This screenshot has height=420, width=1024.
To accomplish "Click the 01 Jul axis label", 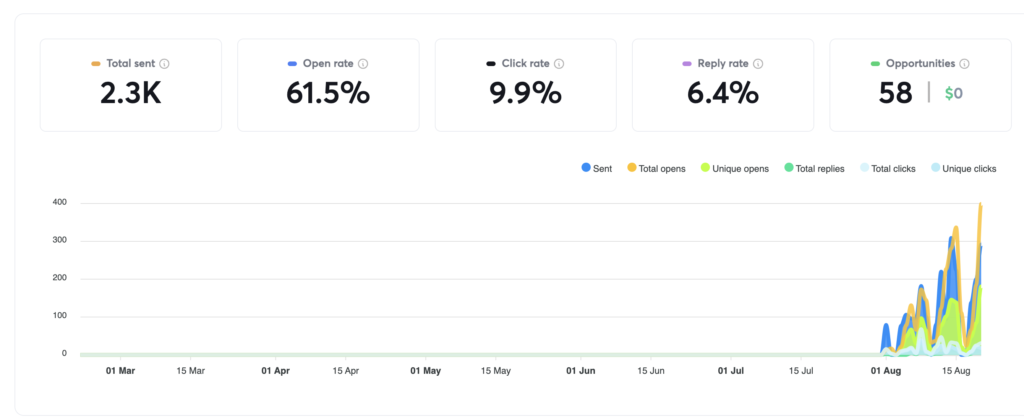I will tap(731, 371).
